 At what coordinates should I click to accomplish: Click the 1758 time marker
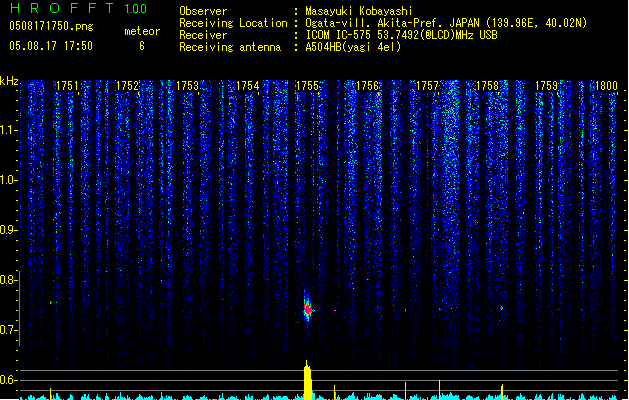point(487,86)
